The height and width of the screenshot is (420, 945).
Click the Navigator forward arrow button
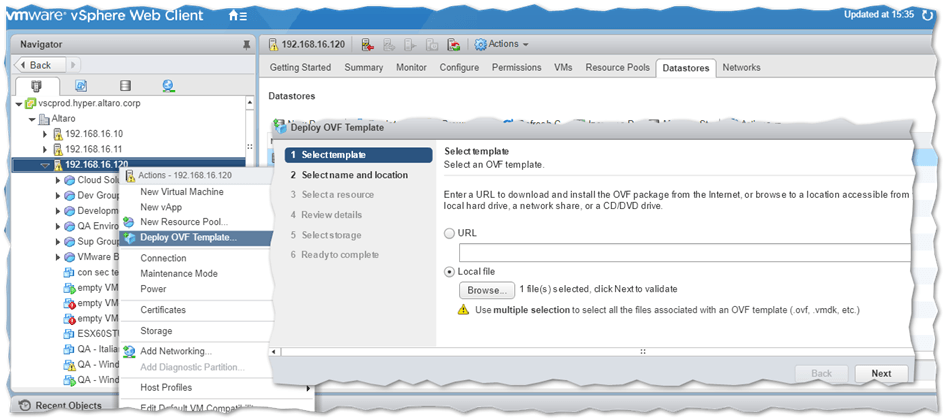(73, 65)
